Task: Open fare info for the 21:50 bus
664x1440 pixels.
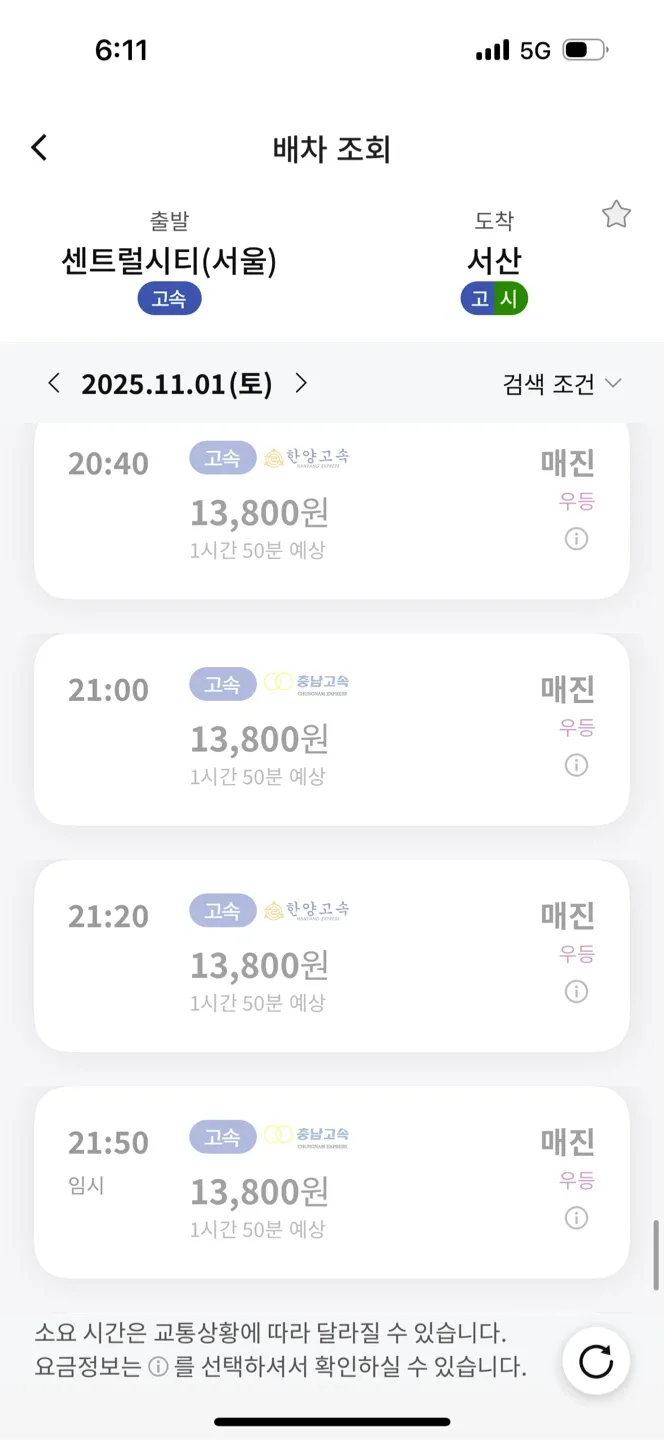Action: (576, 1218)
